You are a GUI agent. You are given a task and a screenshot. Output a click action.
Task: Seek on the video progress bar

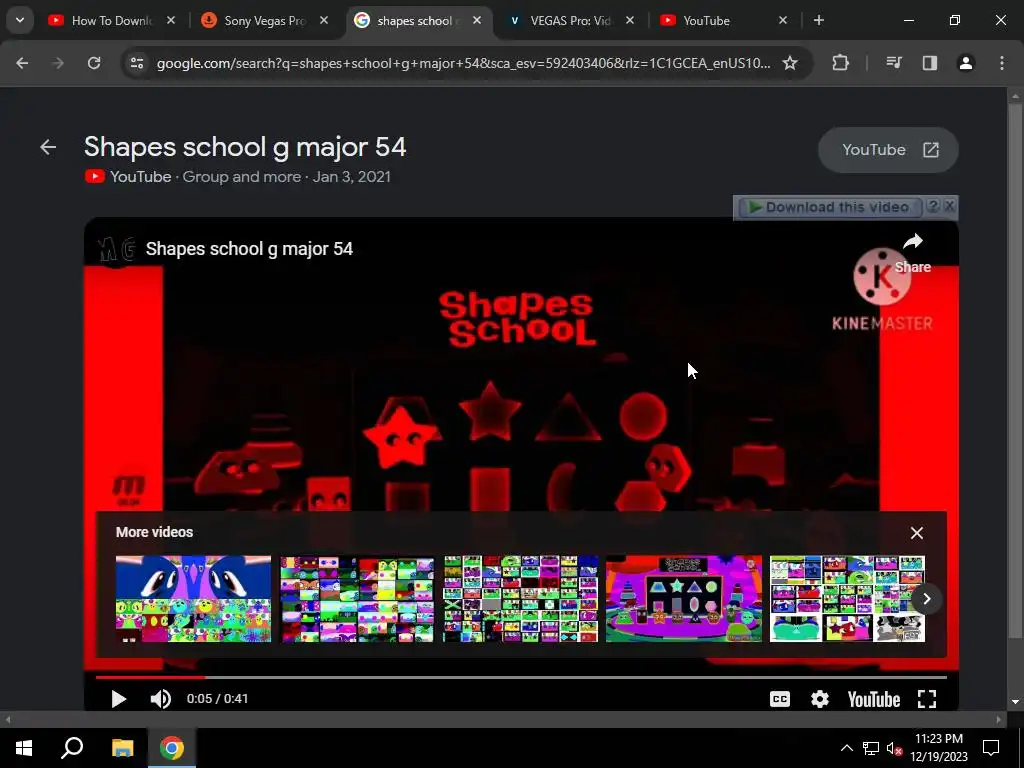click(521, 677)
